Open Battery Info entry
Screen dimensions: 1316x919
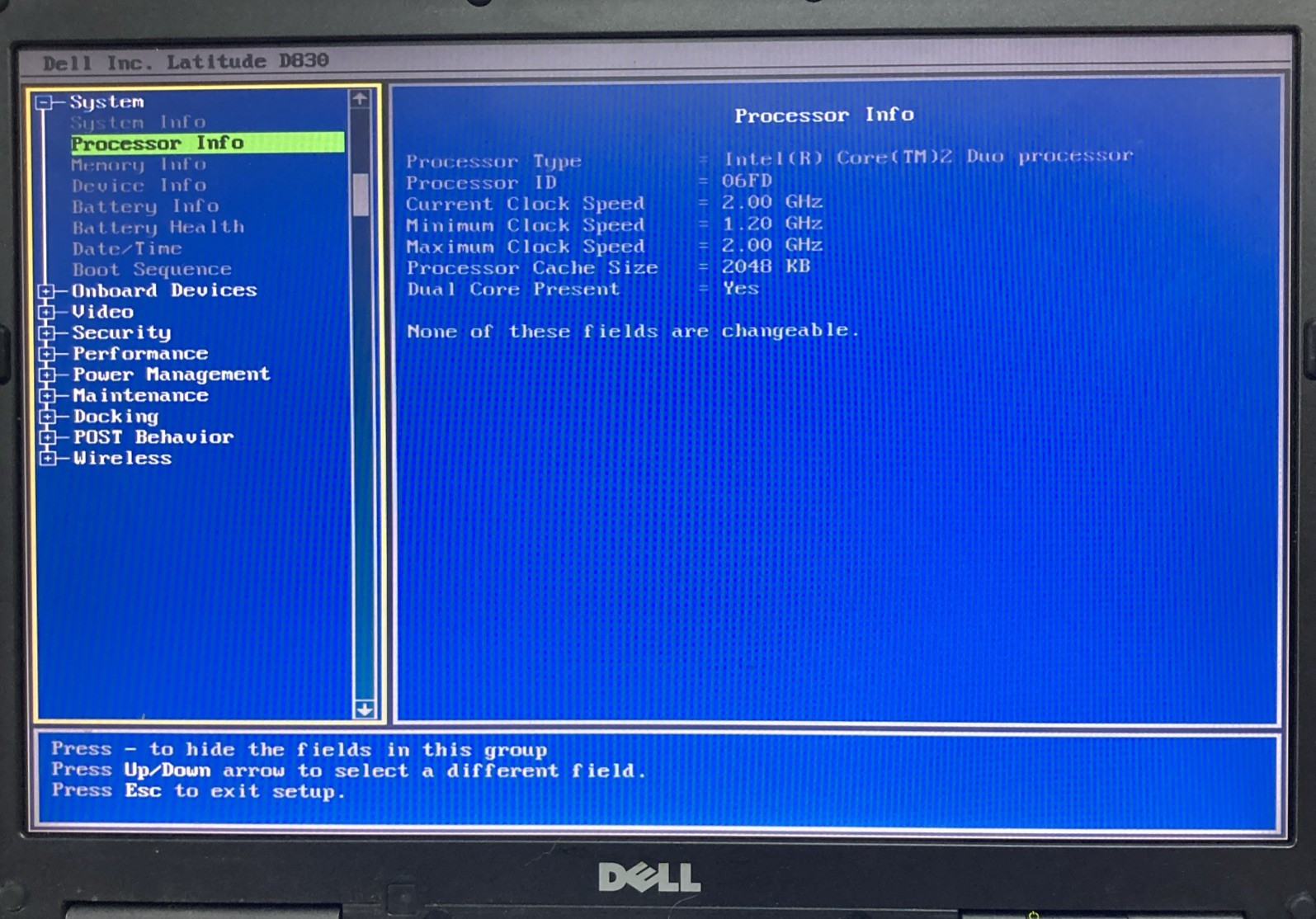click(145, 206)
